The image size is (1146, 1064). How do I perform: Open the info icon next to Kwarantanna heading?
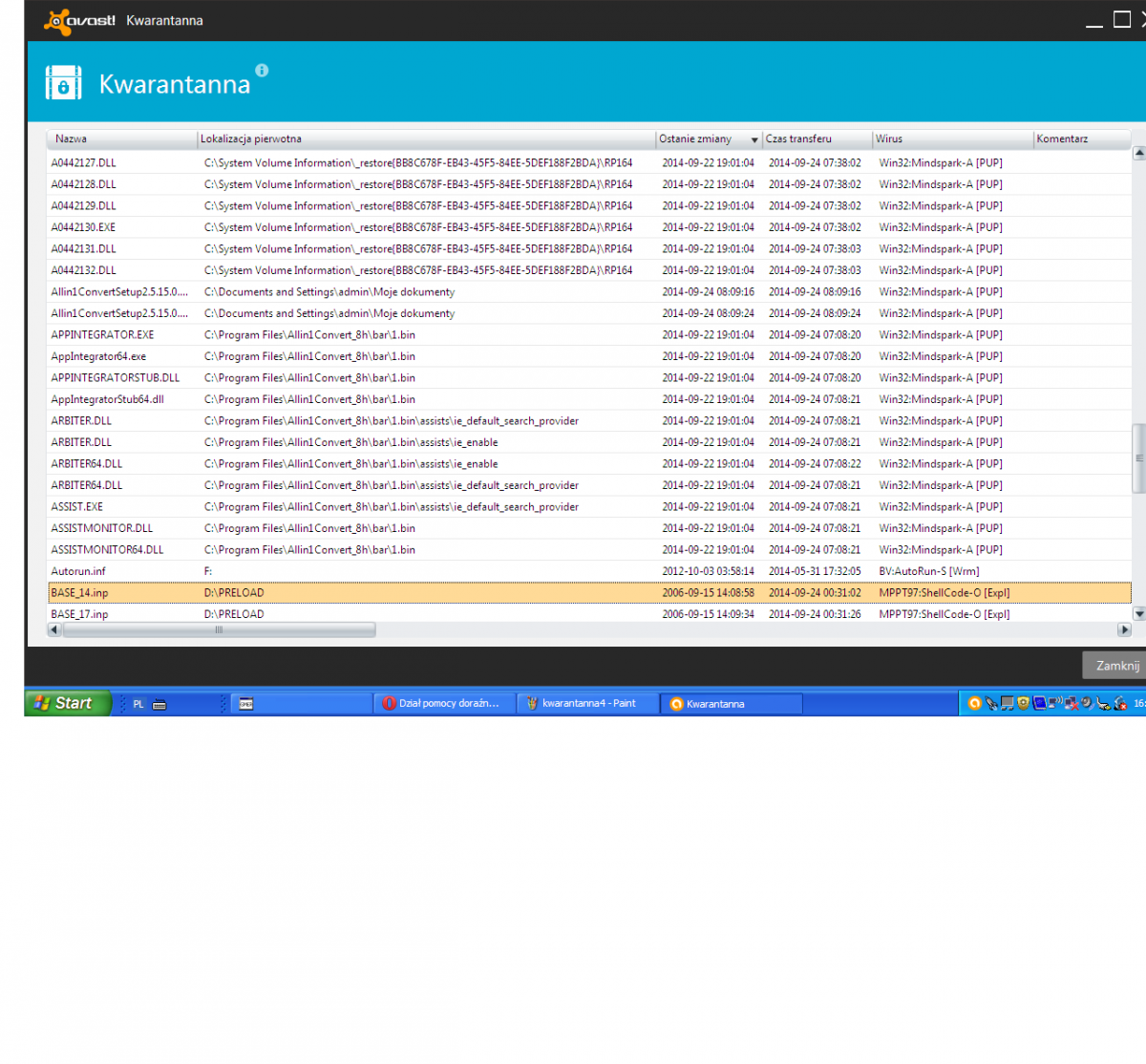coord(262,70)
